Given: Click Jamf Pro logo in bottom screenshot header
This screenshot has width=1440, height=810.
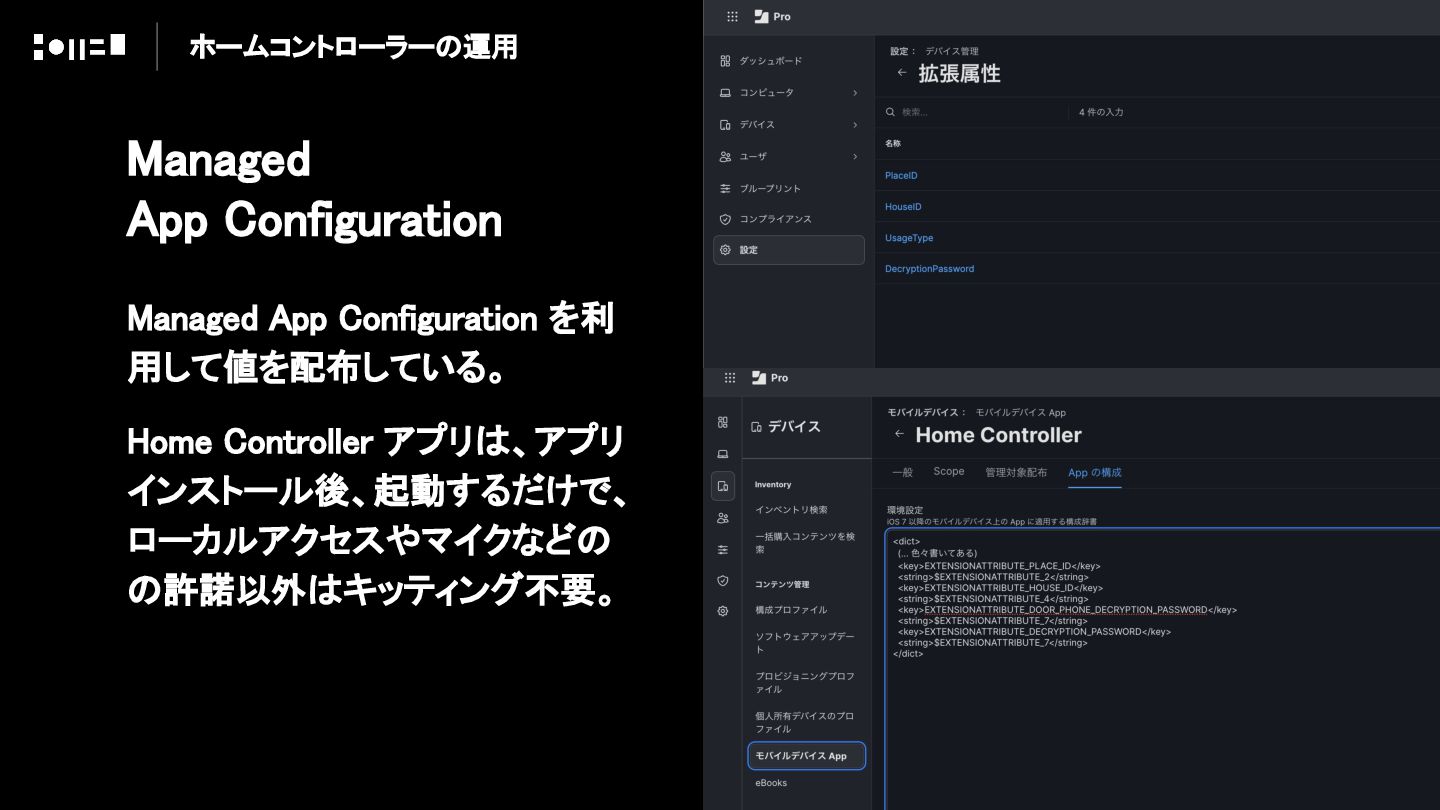Looking at the screenshot, I should pyautogui.click(x=770, y=378).
